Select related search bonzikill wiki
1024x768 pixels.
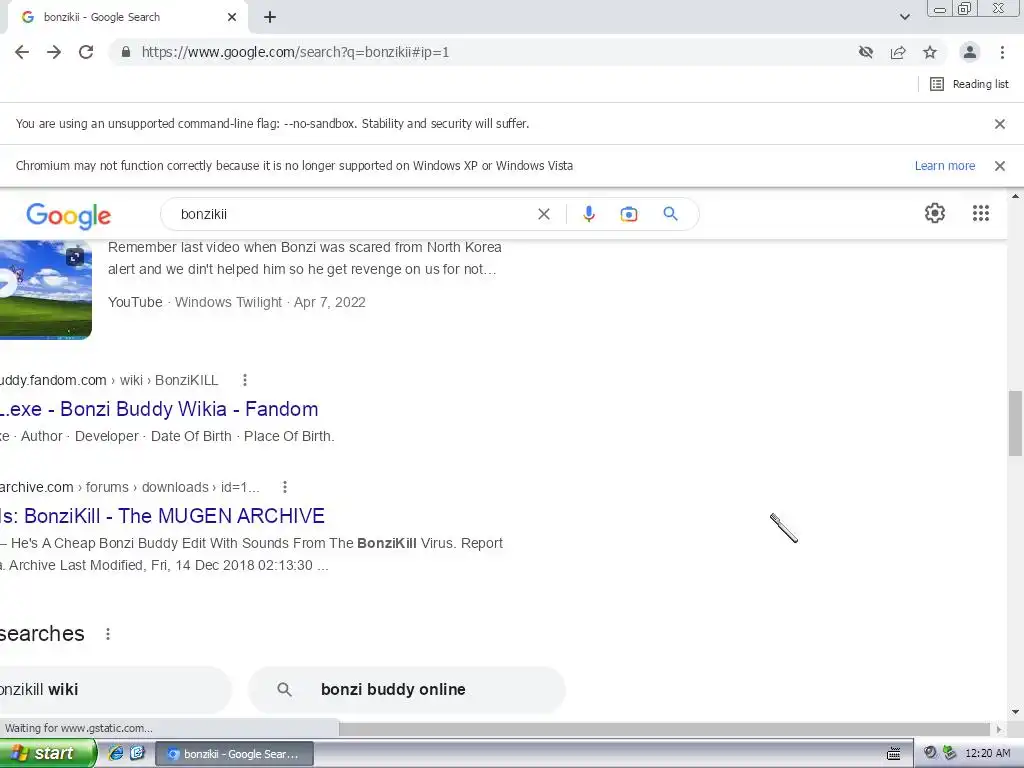[x=116, y=690]
